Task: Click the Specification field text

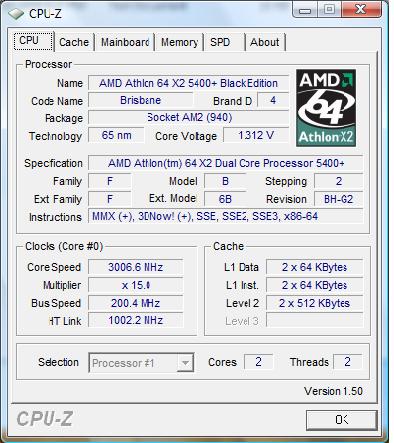Action: pos(226,163)
